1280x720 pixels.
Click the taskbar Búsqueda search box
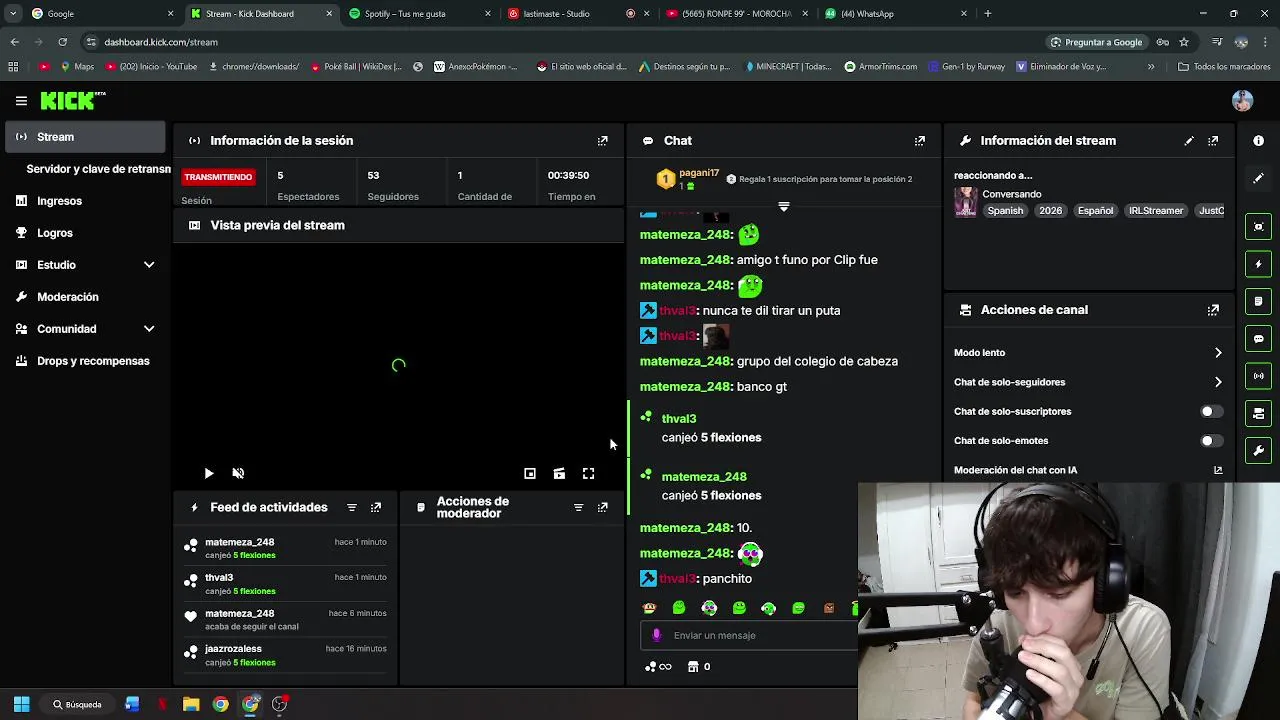pyautogui.click(x=77, y=704)
